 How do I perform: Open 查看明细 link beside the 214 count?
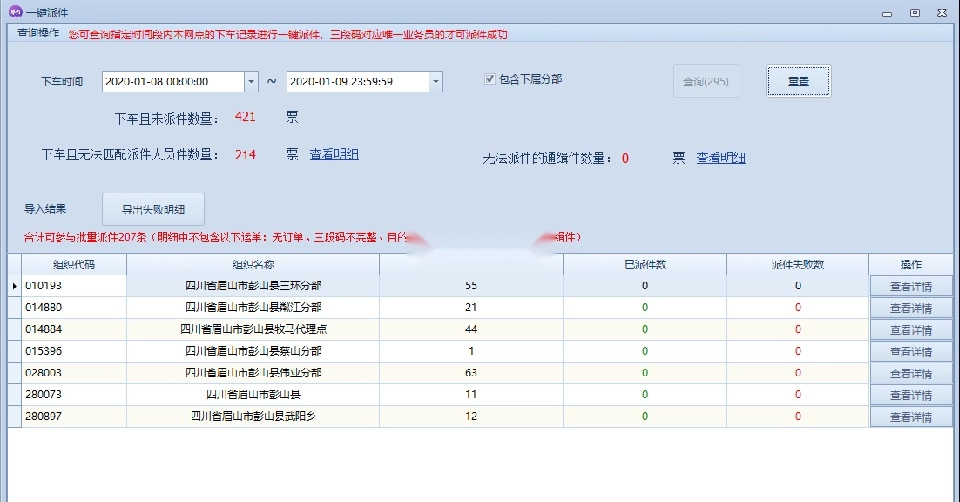tap(334, 154)
